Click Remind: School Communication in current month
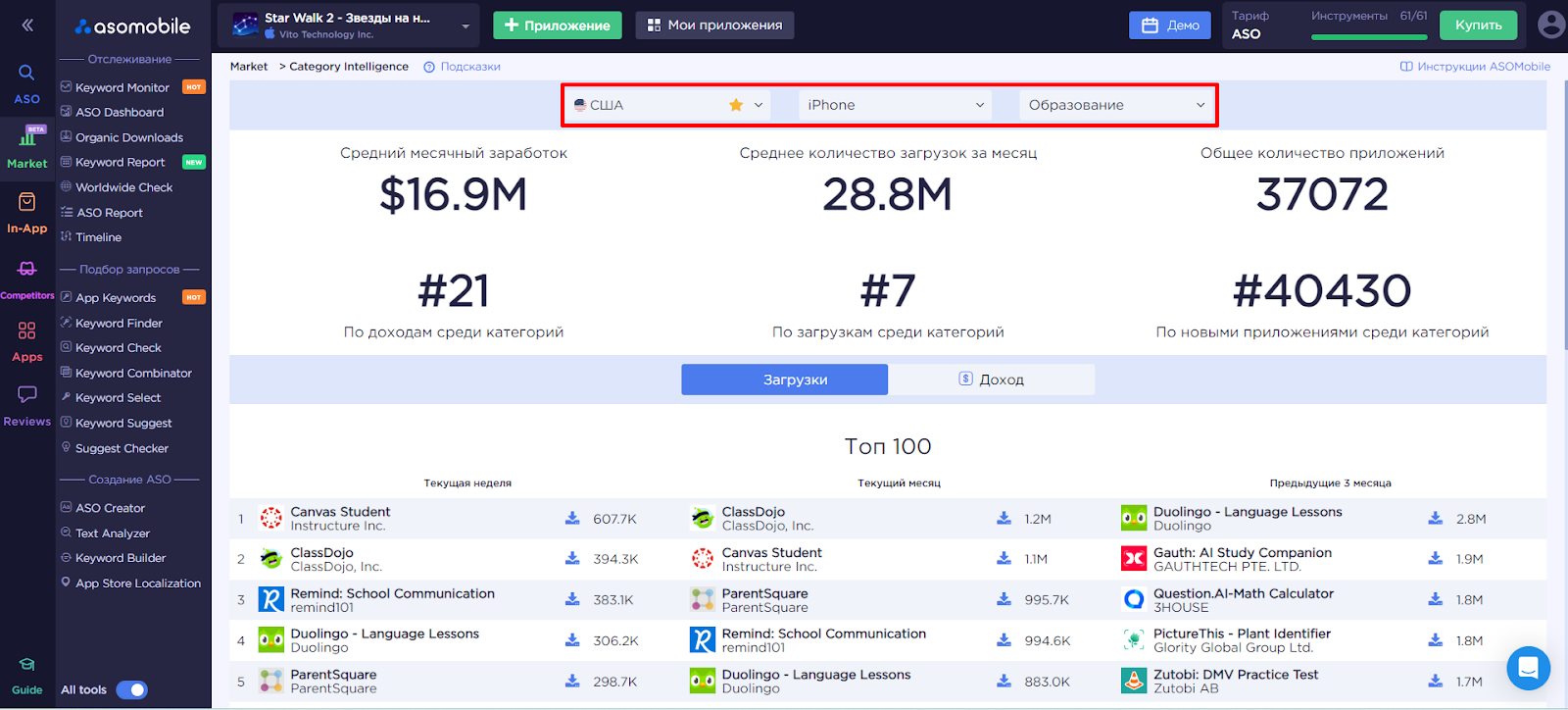This screenshot has height=710, width=1568. [x=824, y=634]
